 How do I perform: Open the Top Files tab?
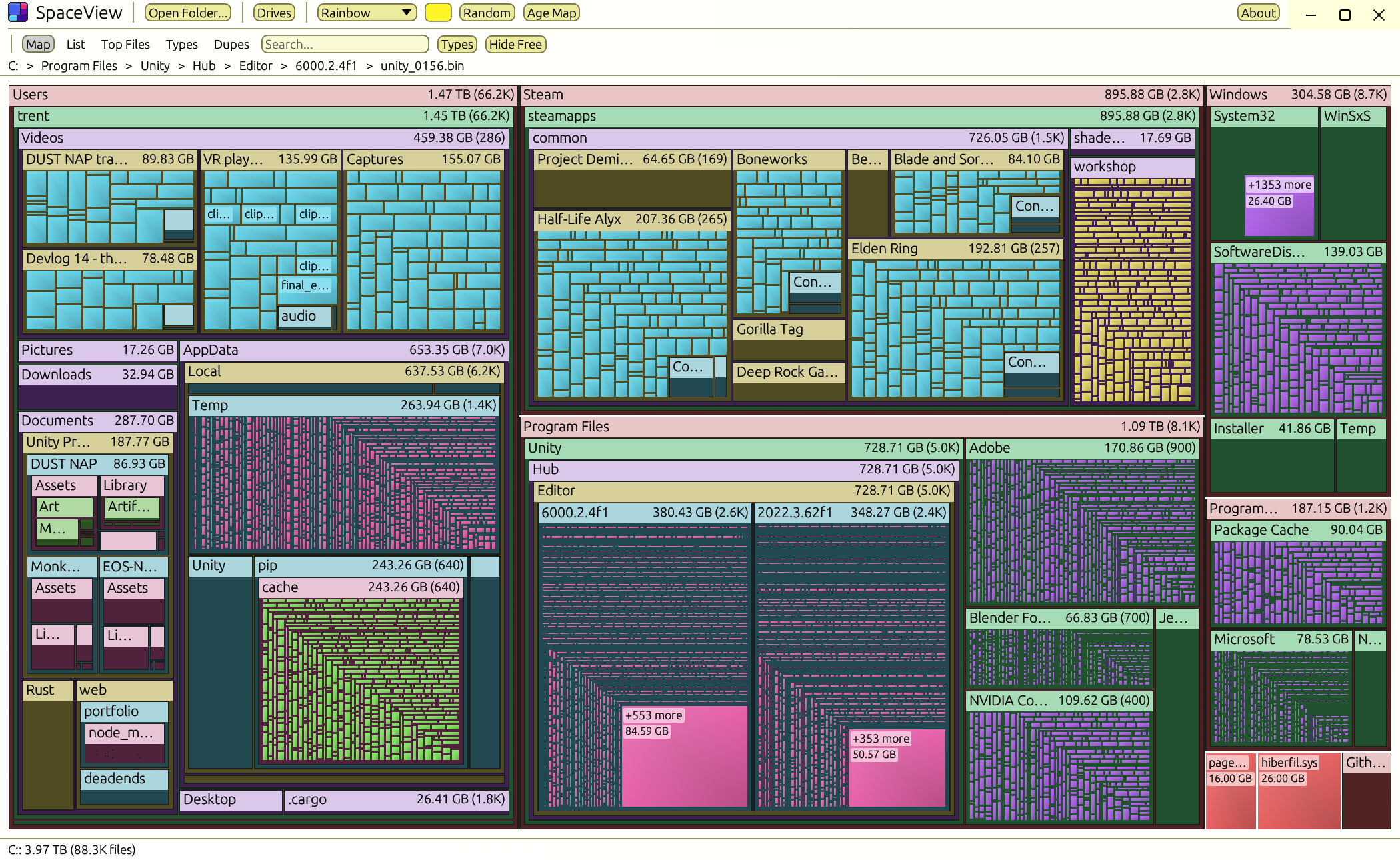tap(125, 44)
